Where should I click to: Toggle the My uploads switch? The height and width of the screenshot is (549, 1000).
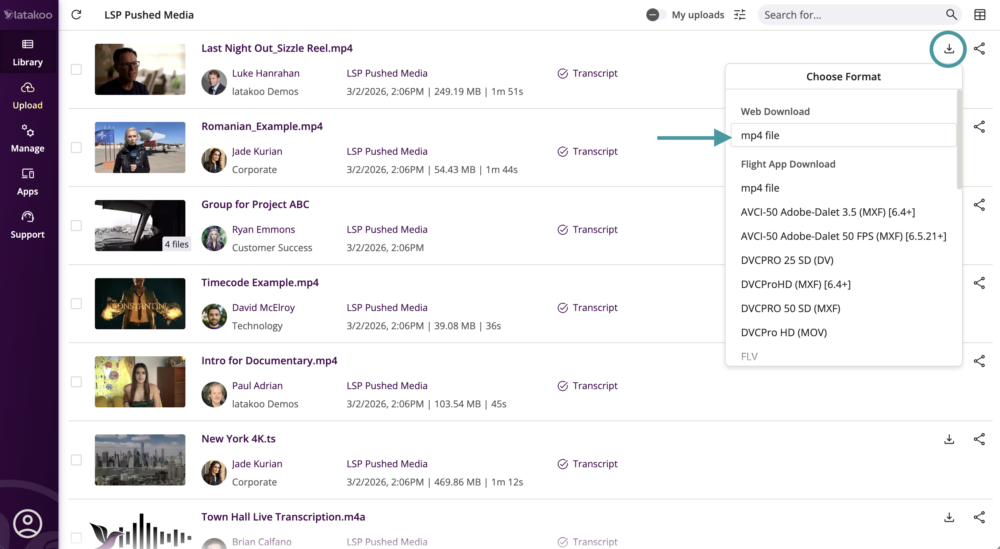pos(655,15)
